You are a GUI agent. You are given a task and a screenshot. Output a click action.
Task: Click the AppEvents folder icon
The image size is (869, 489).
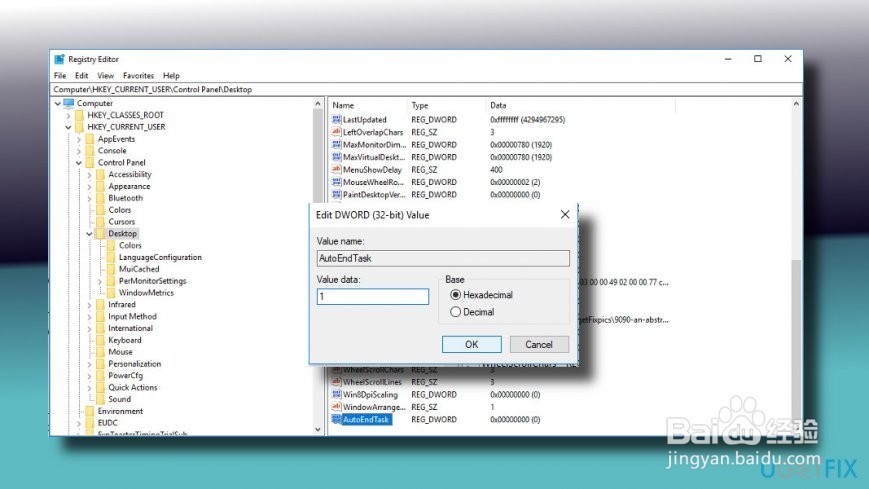point(90,139)
